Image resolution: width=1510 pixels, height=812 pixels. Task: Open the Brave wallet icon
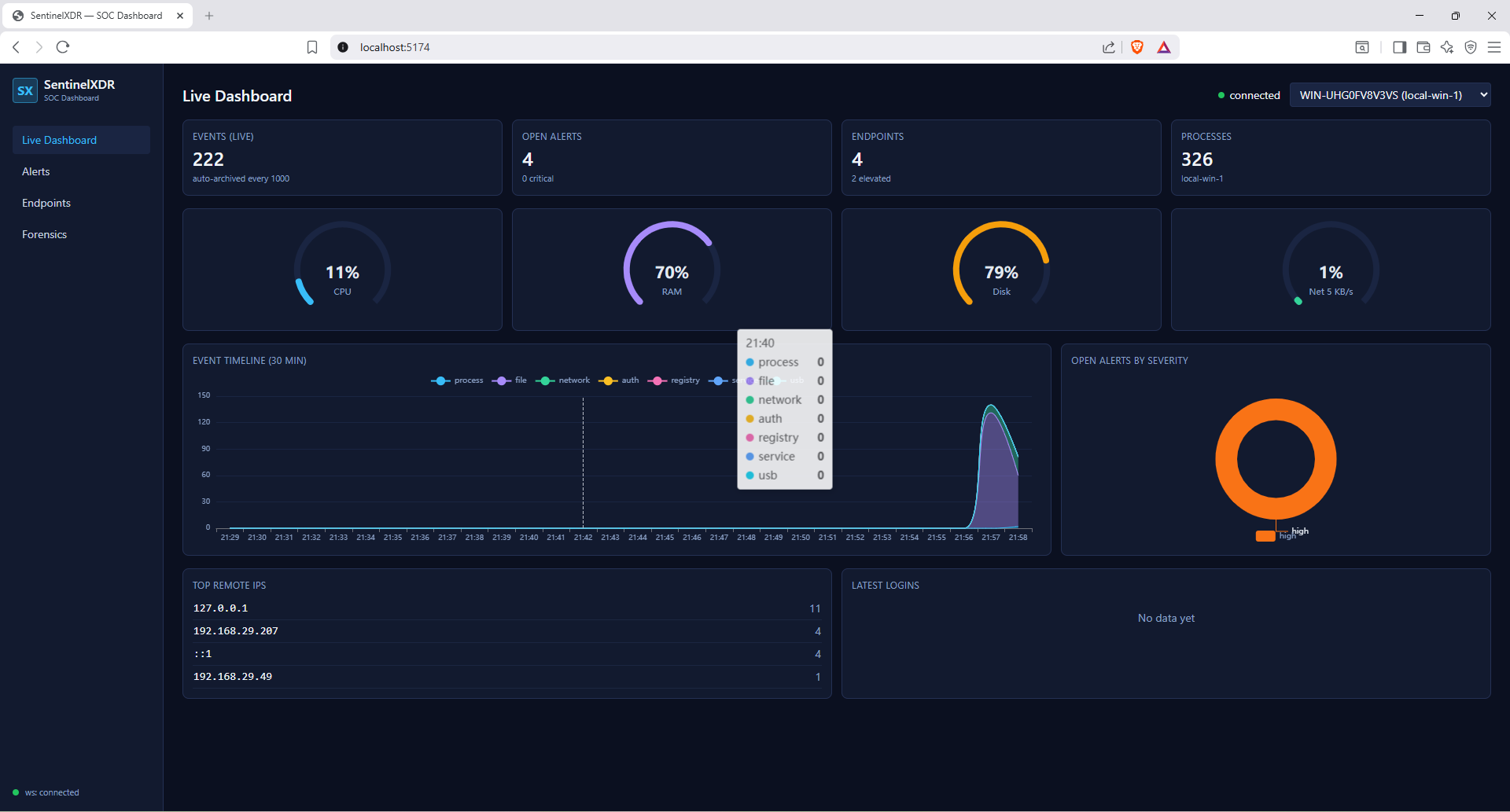(1423, 47)
